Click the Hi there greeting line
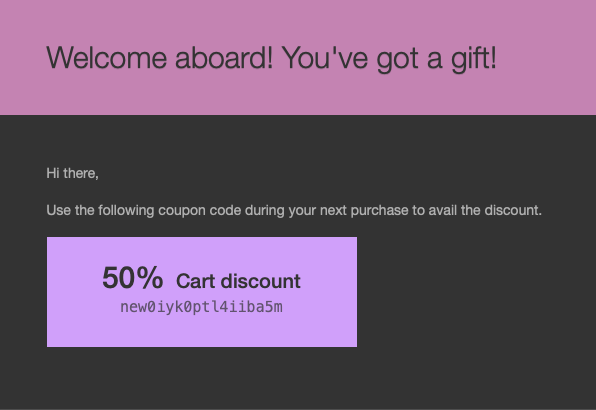Screen dimensions: 596x410 click(73, 173)
